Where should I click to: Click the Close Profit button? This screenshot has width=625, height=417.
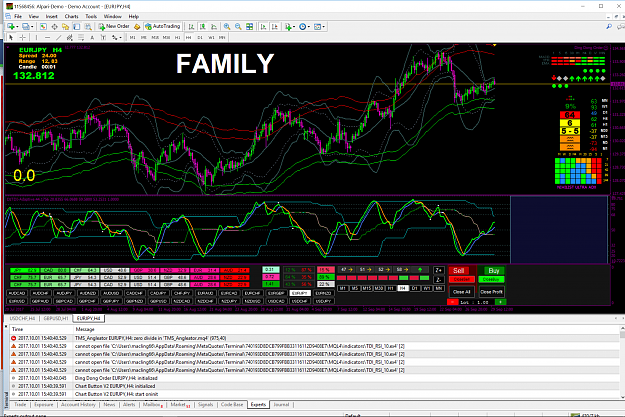click(x=491, y=292)
